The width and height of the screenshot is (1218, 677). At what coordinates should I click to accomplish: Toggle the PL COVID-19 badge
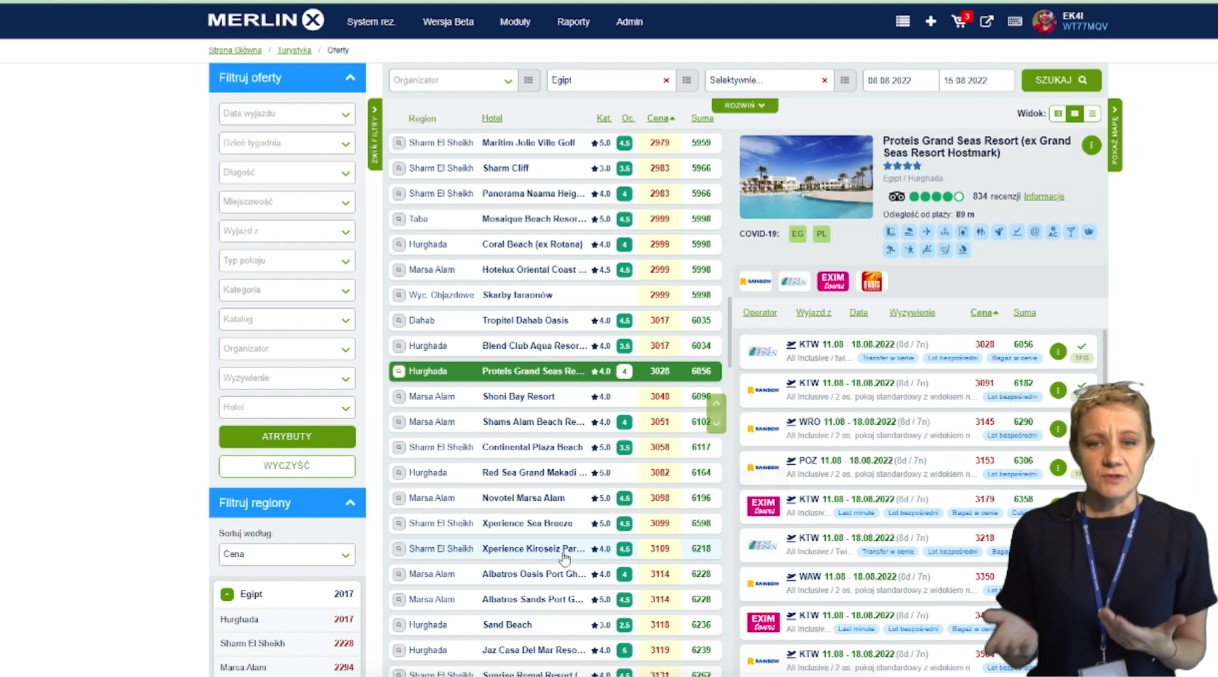tap(821, 234)
